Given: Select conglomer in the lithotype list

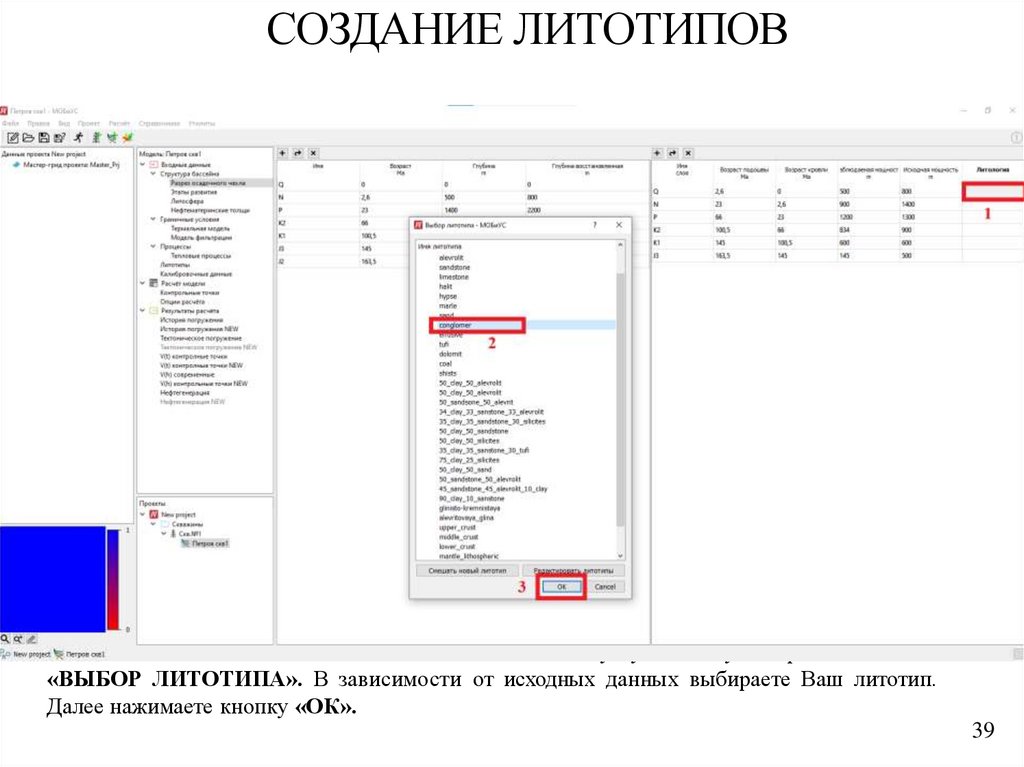Looking at the screenshot, I should coord(455,325).
